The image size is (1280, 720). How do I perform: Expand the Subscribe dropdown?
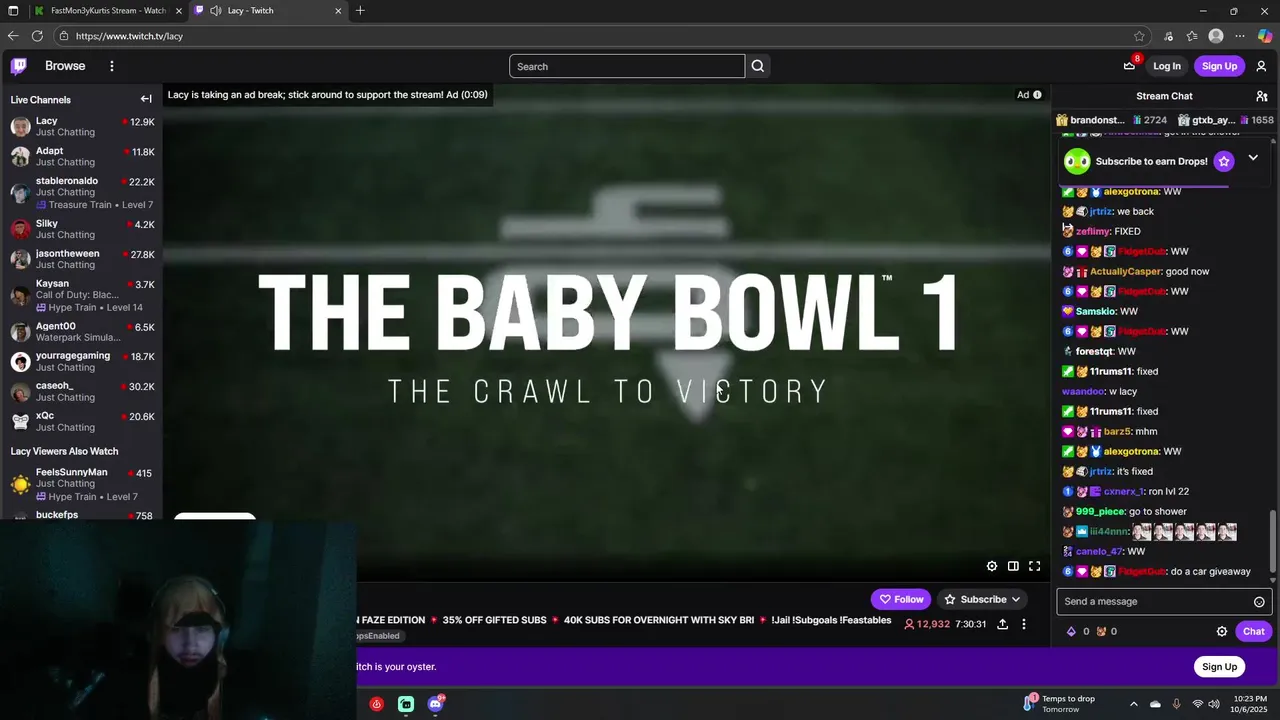pos(984,599)
